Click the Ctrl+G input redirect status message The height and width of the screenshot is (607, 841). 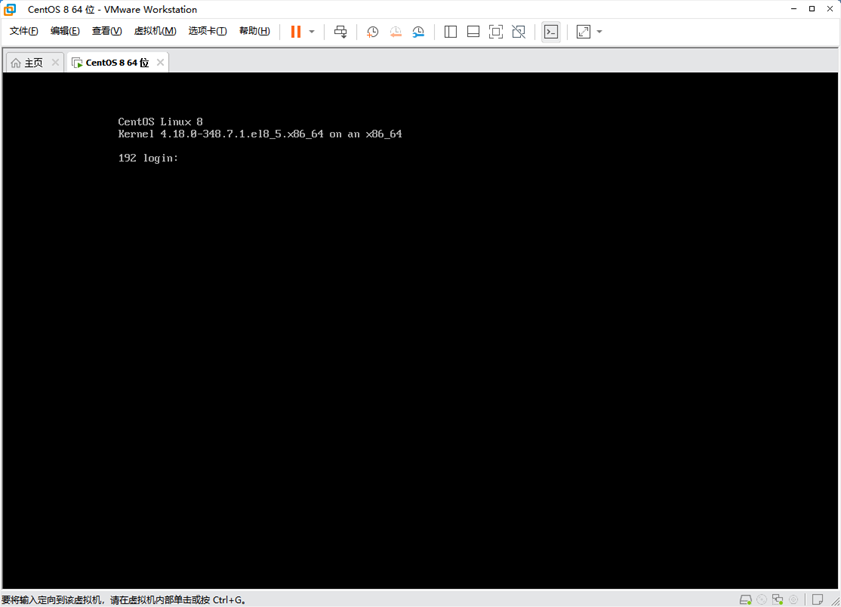pos(123,600)
